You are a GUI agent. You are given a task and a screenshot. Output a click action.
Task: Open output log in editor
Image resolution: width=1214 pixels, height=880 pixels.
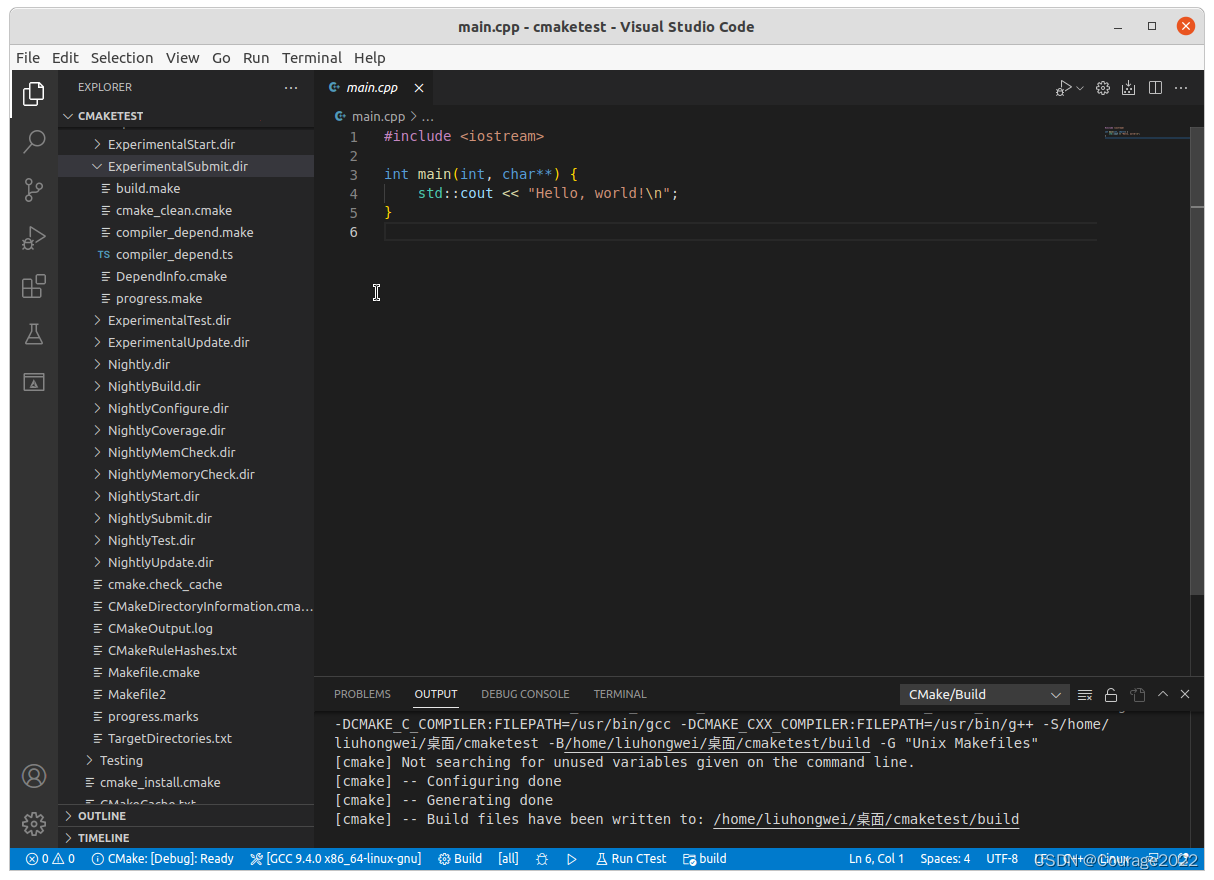1137,695
